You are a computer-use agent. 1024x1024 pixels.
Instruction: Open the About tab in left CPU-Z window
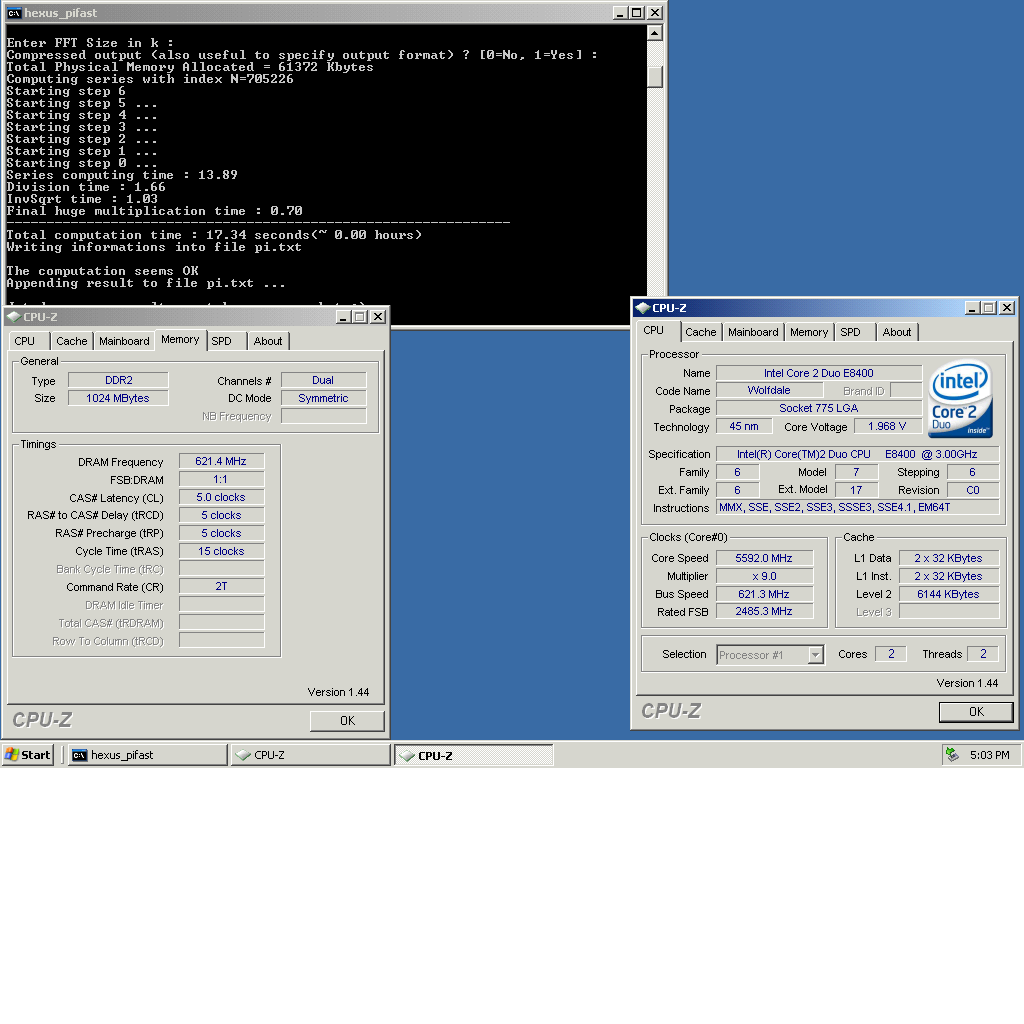268,341
